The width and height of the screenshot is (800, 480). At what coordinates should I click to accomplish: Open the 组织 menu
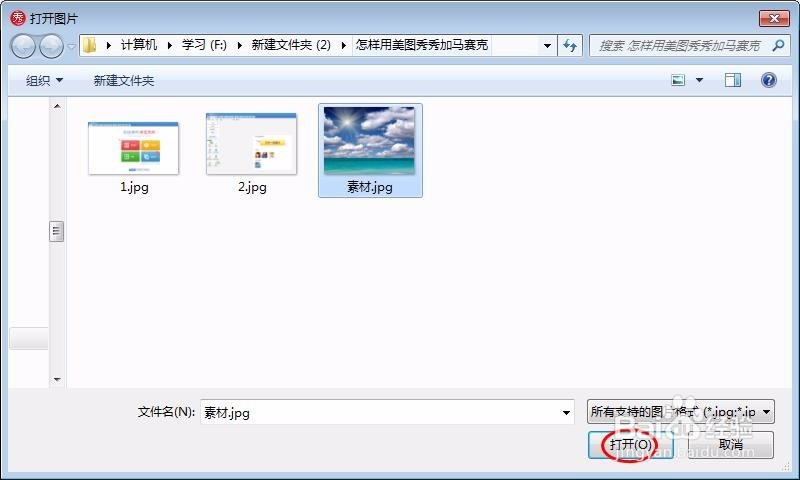[x=44, y=81]
